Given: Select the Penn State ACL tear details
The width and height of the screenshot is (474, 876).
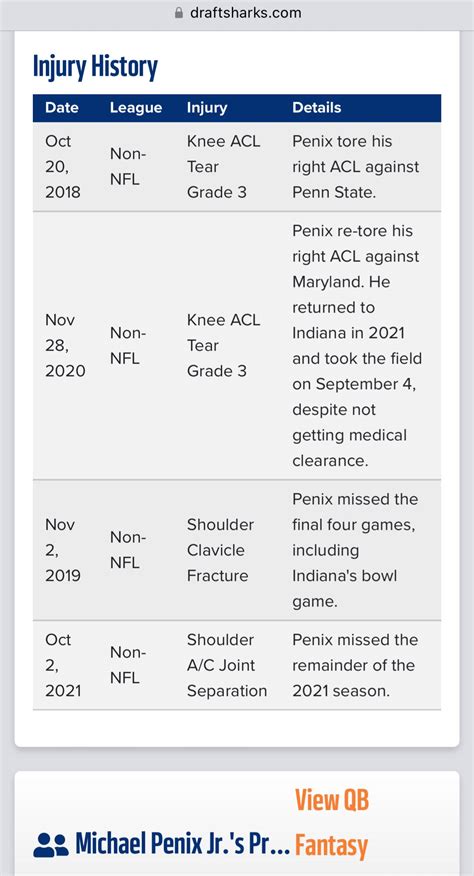Looking at the screenshot, I should coord(356,166).
